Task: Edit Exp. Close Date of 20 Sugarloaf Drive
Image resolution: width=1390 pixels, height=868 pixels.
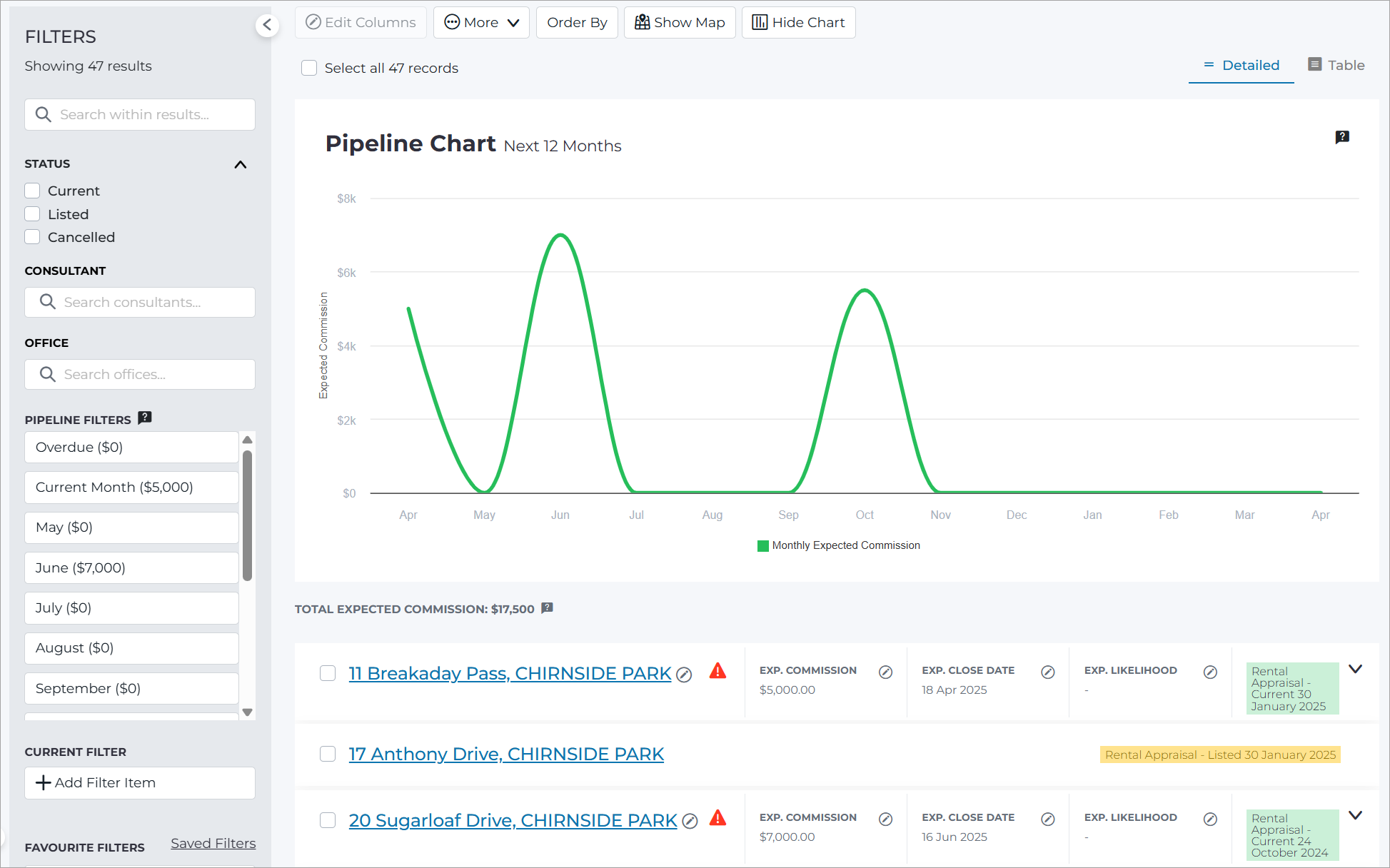Action: tap(1048, 819)
